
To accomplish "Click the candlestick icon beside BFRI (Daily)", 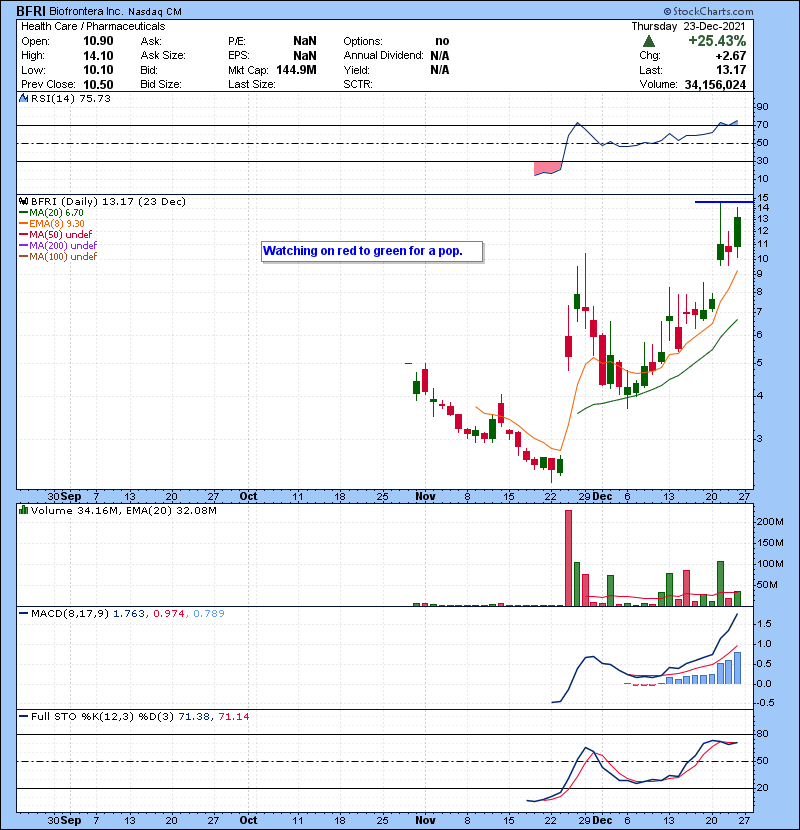I will [x=23, y=201].
